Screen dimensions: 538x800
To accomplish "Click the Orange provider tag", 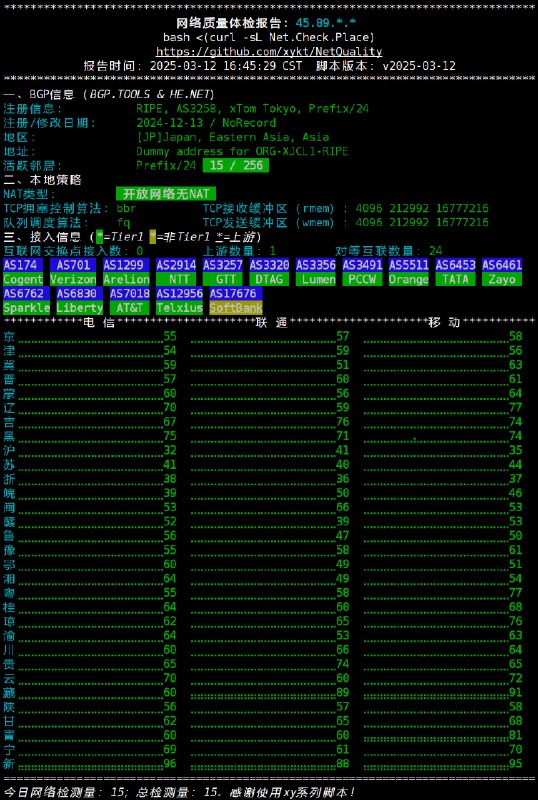I will pos(409,279).
